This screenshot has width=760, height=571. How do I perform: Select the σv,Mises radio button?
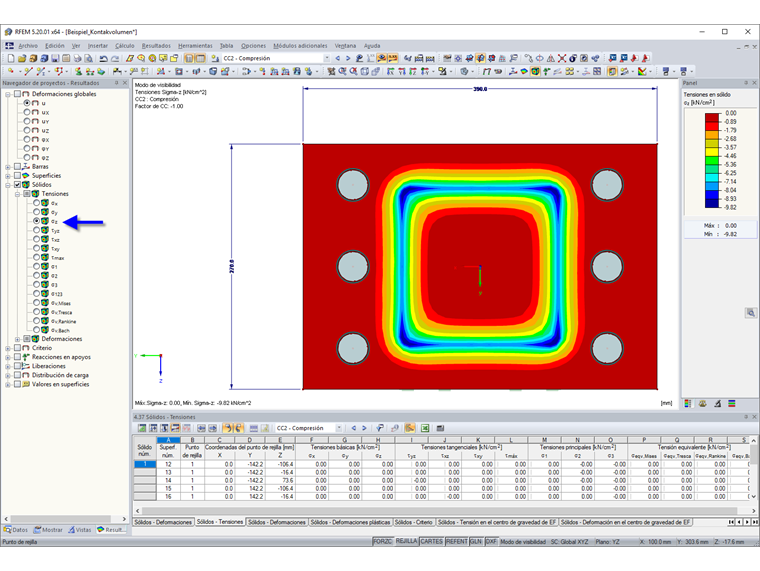36,302
